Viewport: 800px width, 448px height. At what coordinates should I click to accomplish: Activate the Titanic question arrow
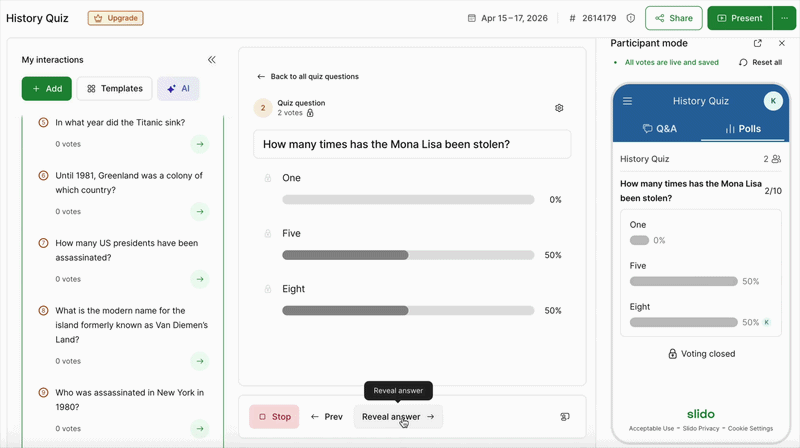pyautogui.click(x=200, y=145)
